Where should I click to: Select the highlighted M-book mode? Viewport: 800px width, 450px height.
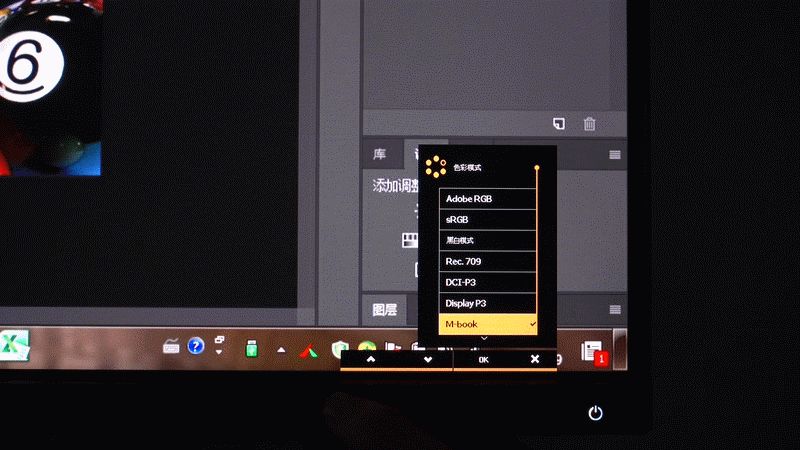coord(487,324)
